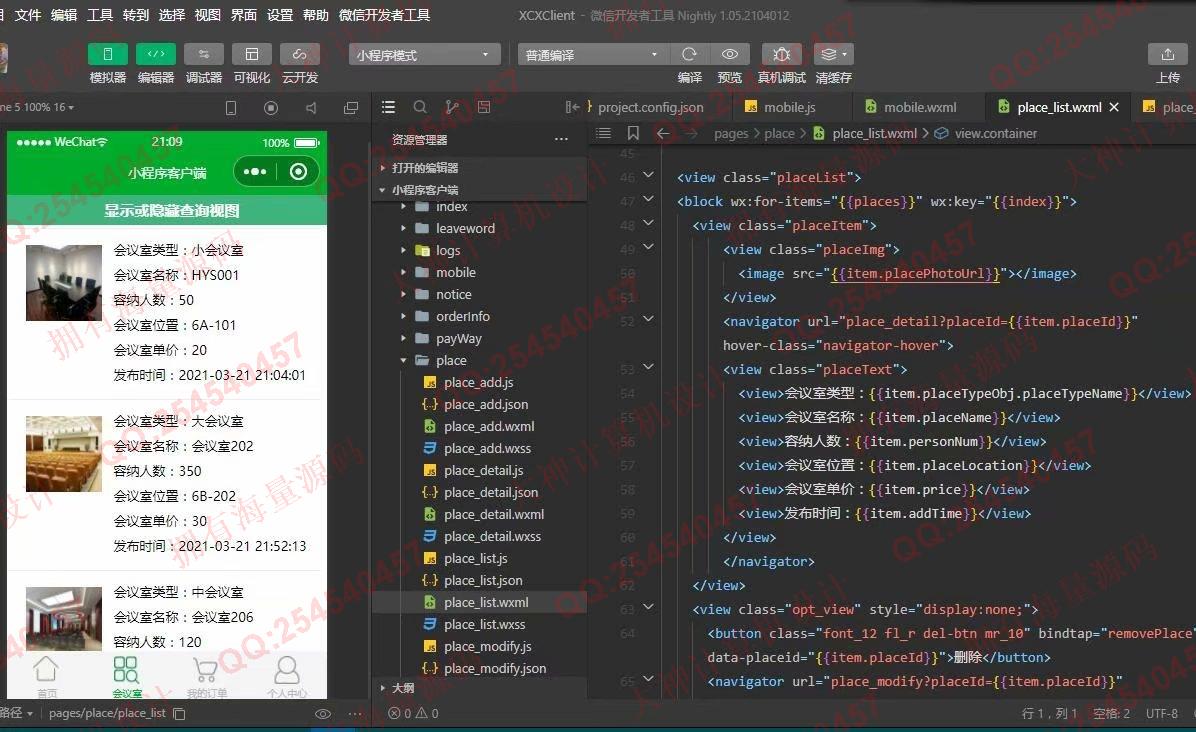Click view.container in the breadcrumb
The width and height of the screenshot is (1196, 732).
995,133
